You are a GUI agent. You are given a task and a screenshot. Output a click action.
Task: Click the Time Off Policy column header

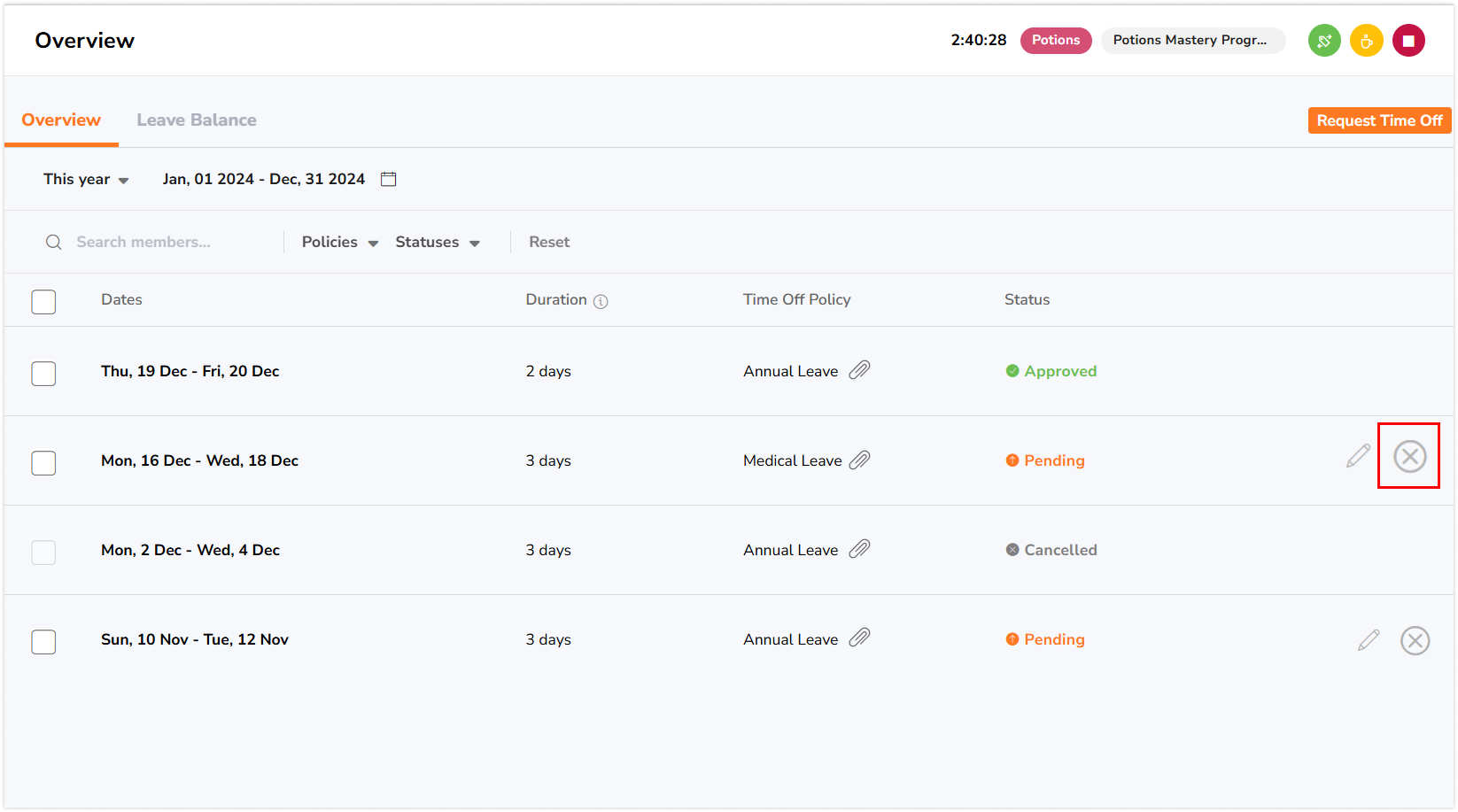pos(796,299)
